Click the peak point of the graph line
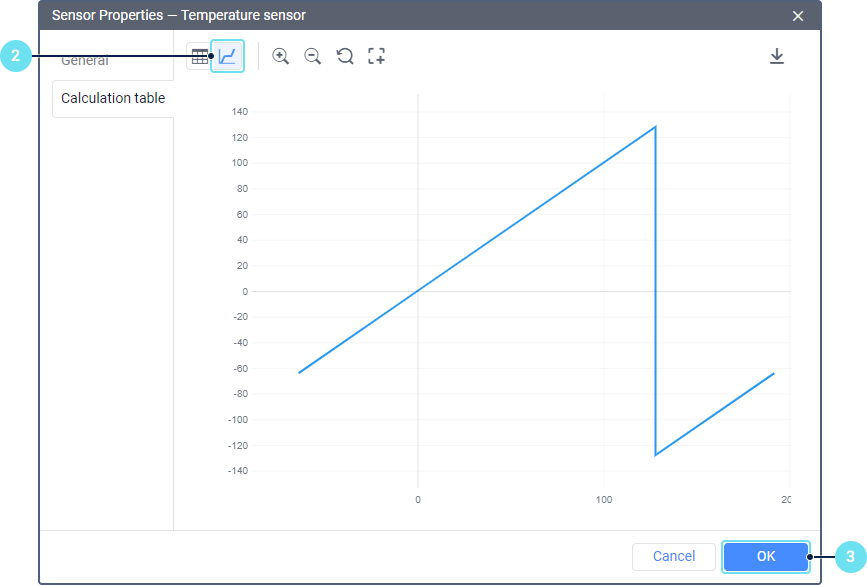Viewport: 867px width, 585px height. [655, 127]
